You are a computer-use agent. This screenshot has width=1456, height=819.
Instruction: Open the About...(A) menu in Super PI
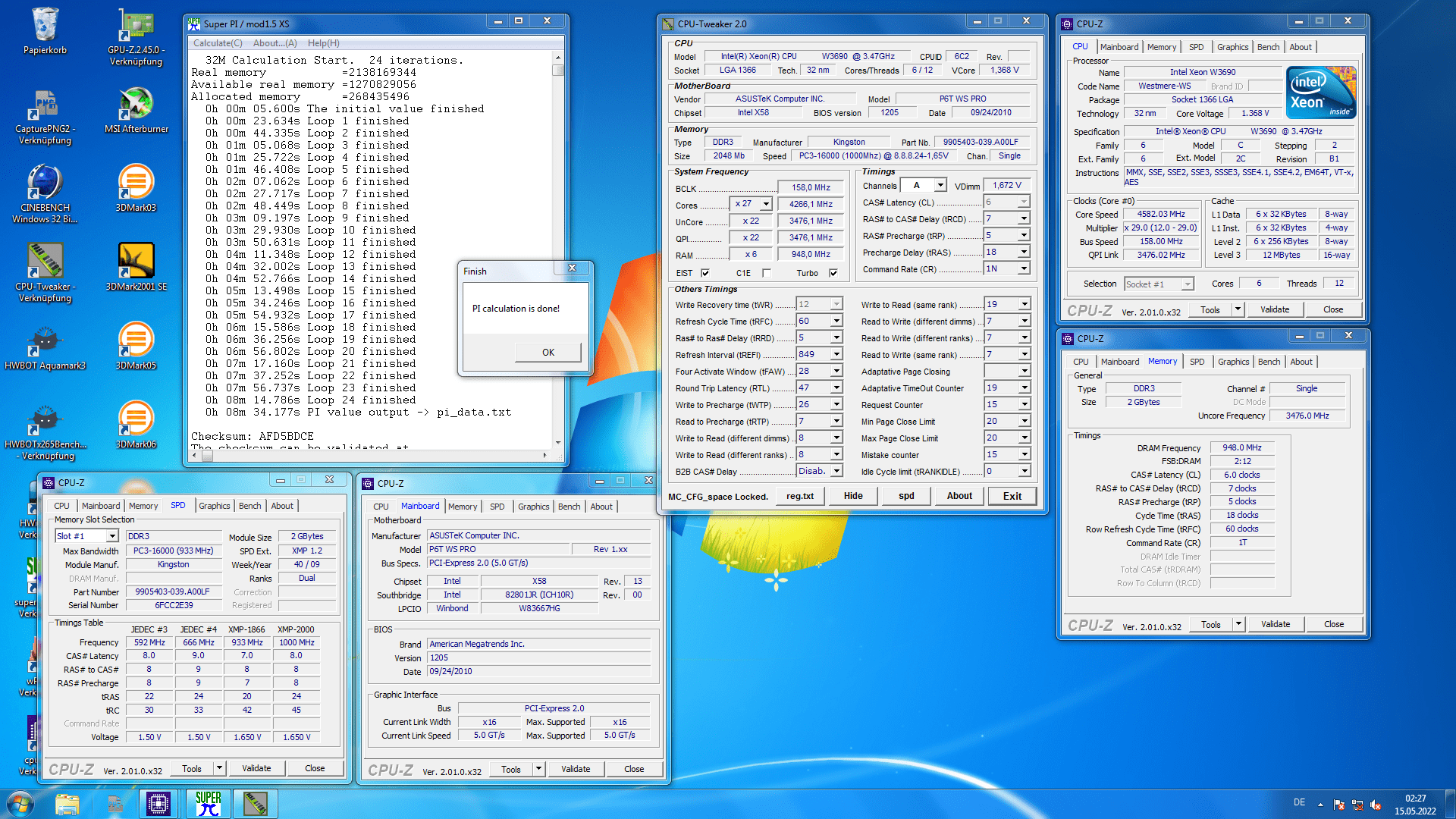pos(275,43)
